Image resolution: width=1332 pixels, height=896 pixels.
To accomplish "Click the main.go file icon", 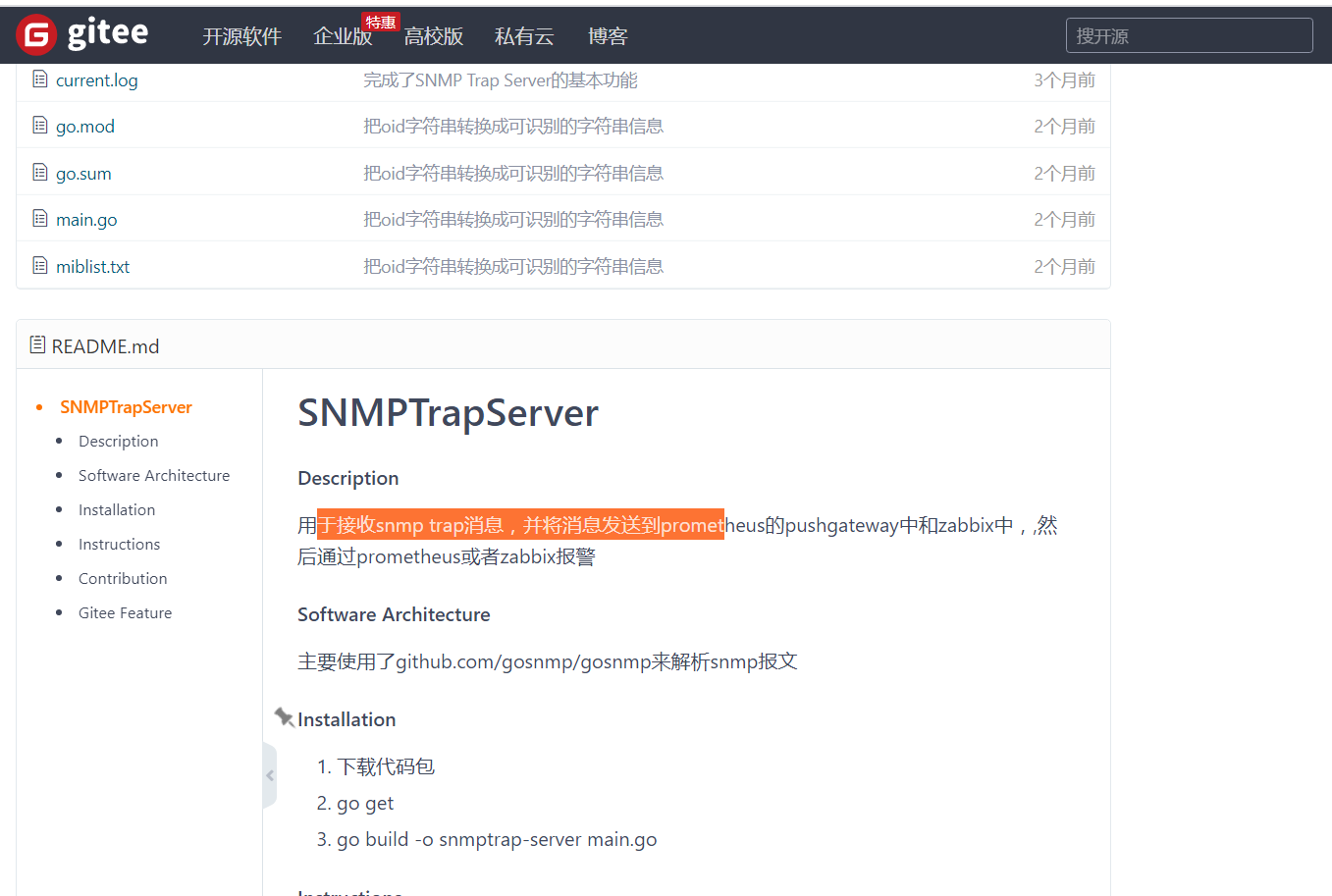I will (x=40, y=219).
